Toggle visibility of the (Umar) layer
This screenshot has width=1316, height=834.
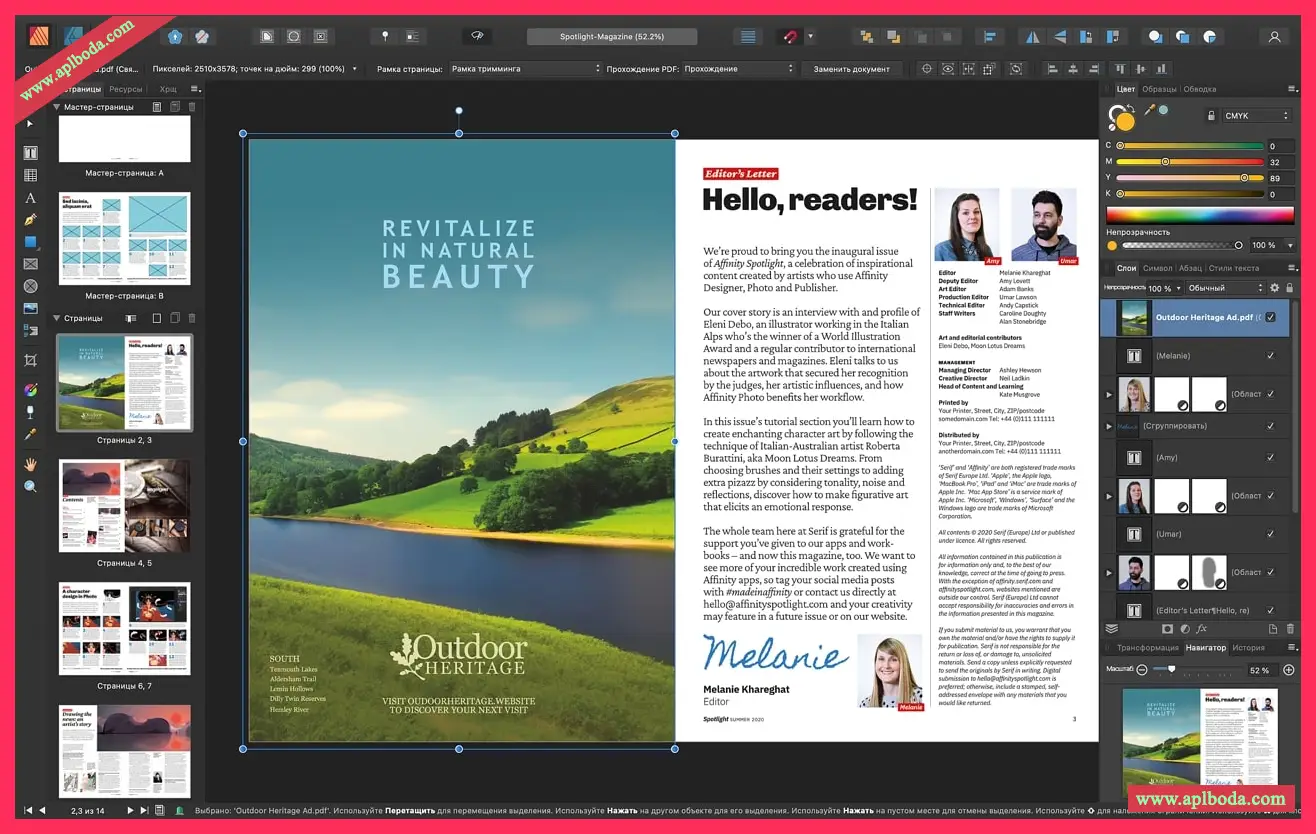pyautogui.click(x=1270, y=534)
